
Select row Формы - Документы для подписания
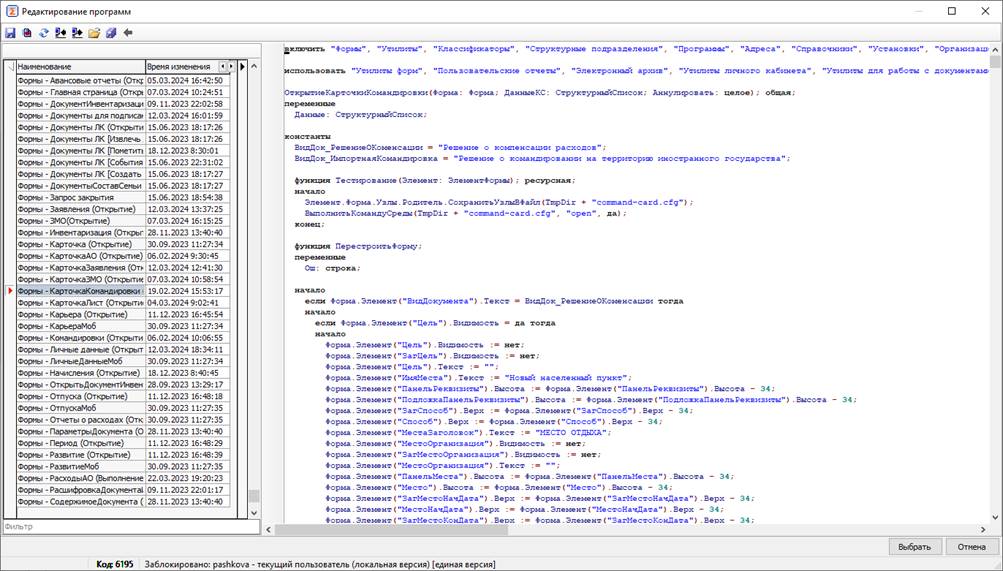pos(123,116)
